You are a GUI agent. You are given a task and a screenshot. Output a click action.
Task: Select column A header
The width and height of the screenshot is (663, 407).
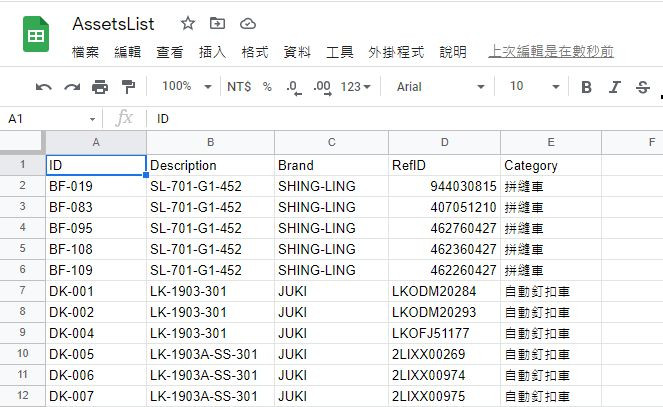click(96, 142)
